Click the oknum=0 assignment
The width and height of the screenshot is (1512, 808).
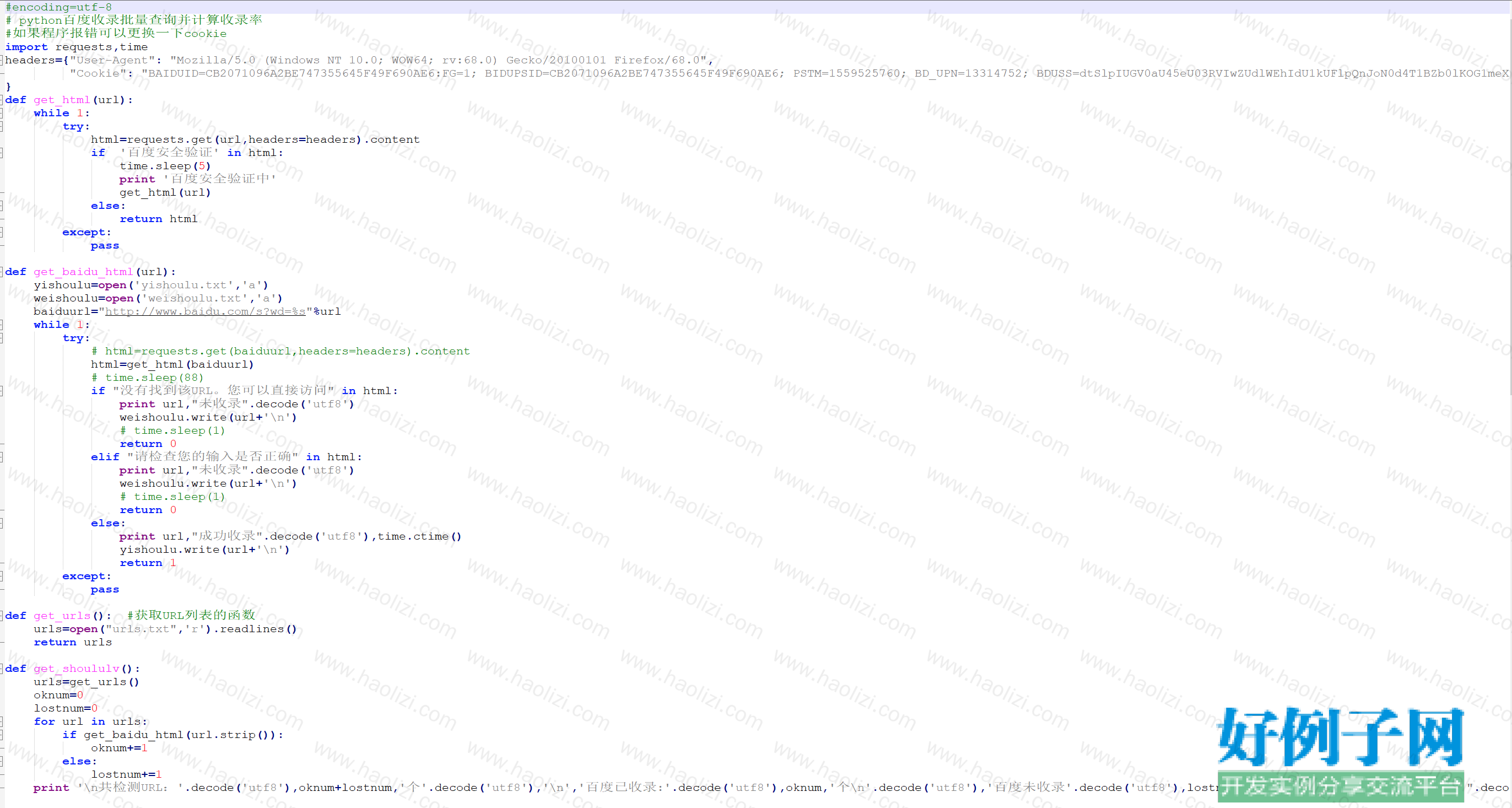[59, 694]
